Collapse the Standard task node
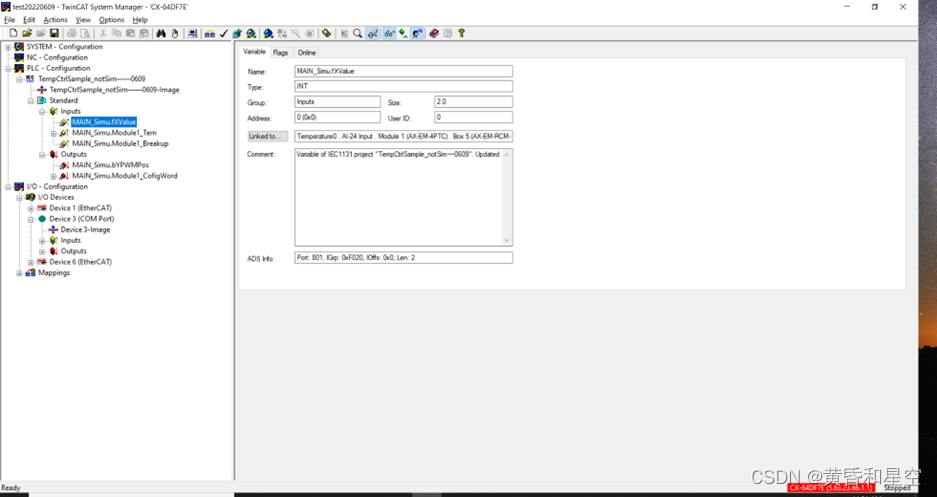 pos(30,100)
